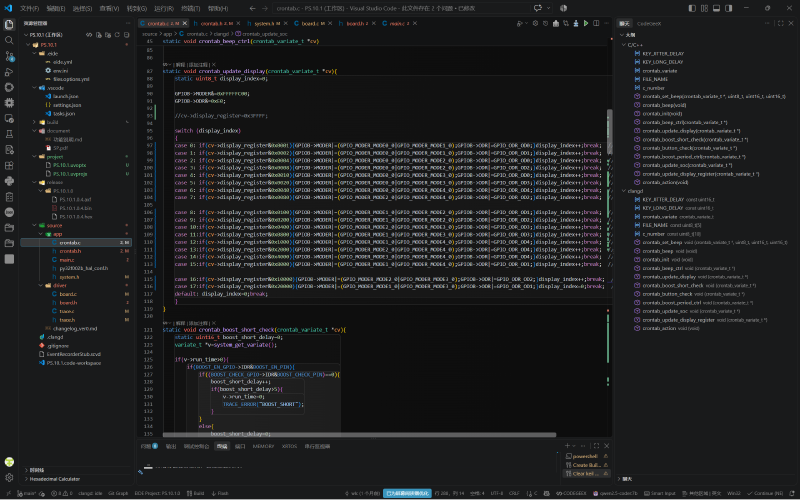Click the Refresh Explorer icon
Screen dimensions: 800x500
pos(117,35)
